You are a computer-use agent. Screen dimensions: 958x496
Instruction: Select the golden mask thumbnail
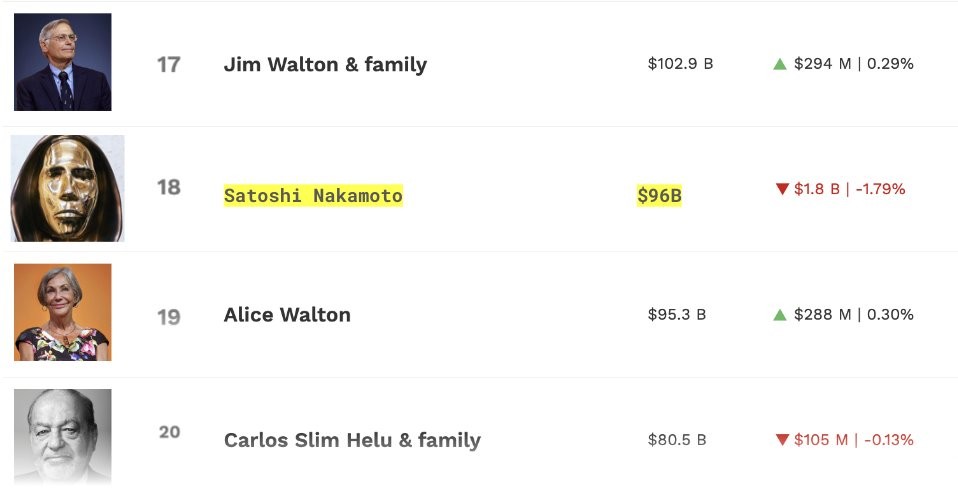click(x=67, y=188)
